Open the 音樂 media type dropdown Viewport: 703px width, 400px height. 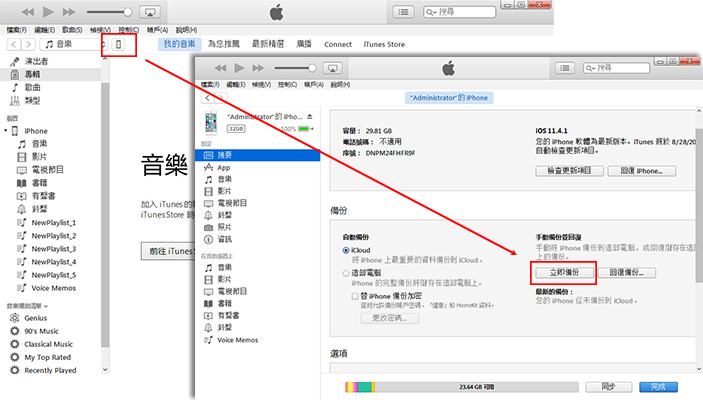[x=72, y=45]
